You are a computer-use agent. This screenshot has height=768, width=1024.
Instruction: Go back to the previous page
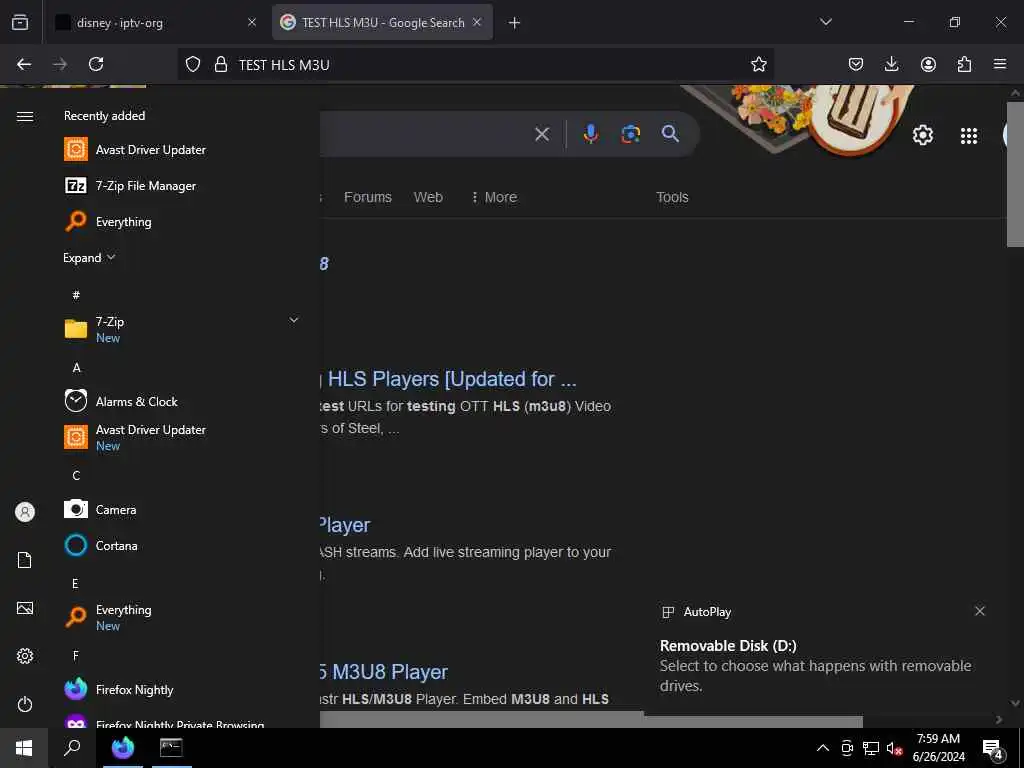coord(24,64)
